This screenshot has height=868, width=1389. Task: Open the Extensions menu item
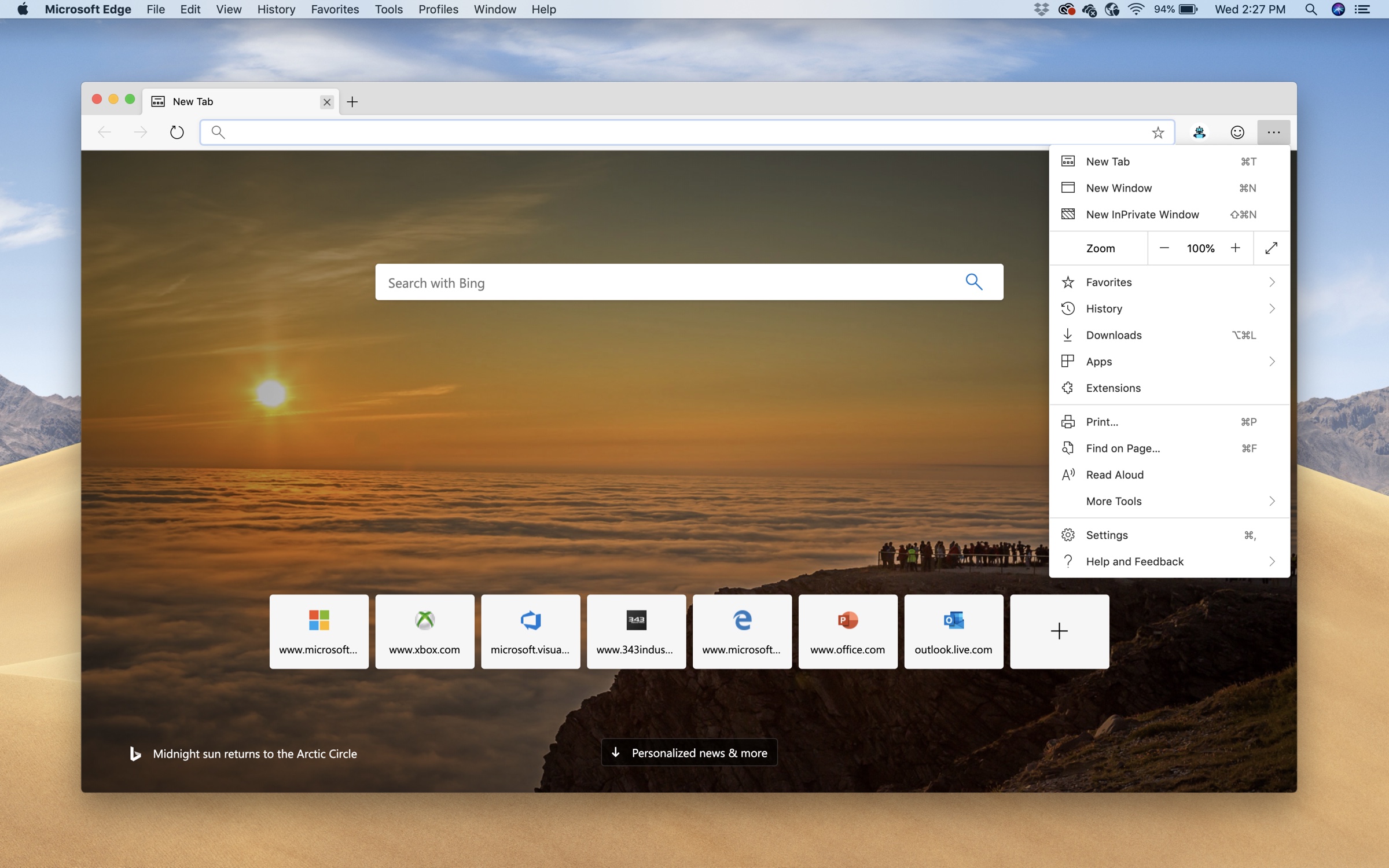point(1113,387)
